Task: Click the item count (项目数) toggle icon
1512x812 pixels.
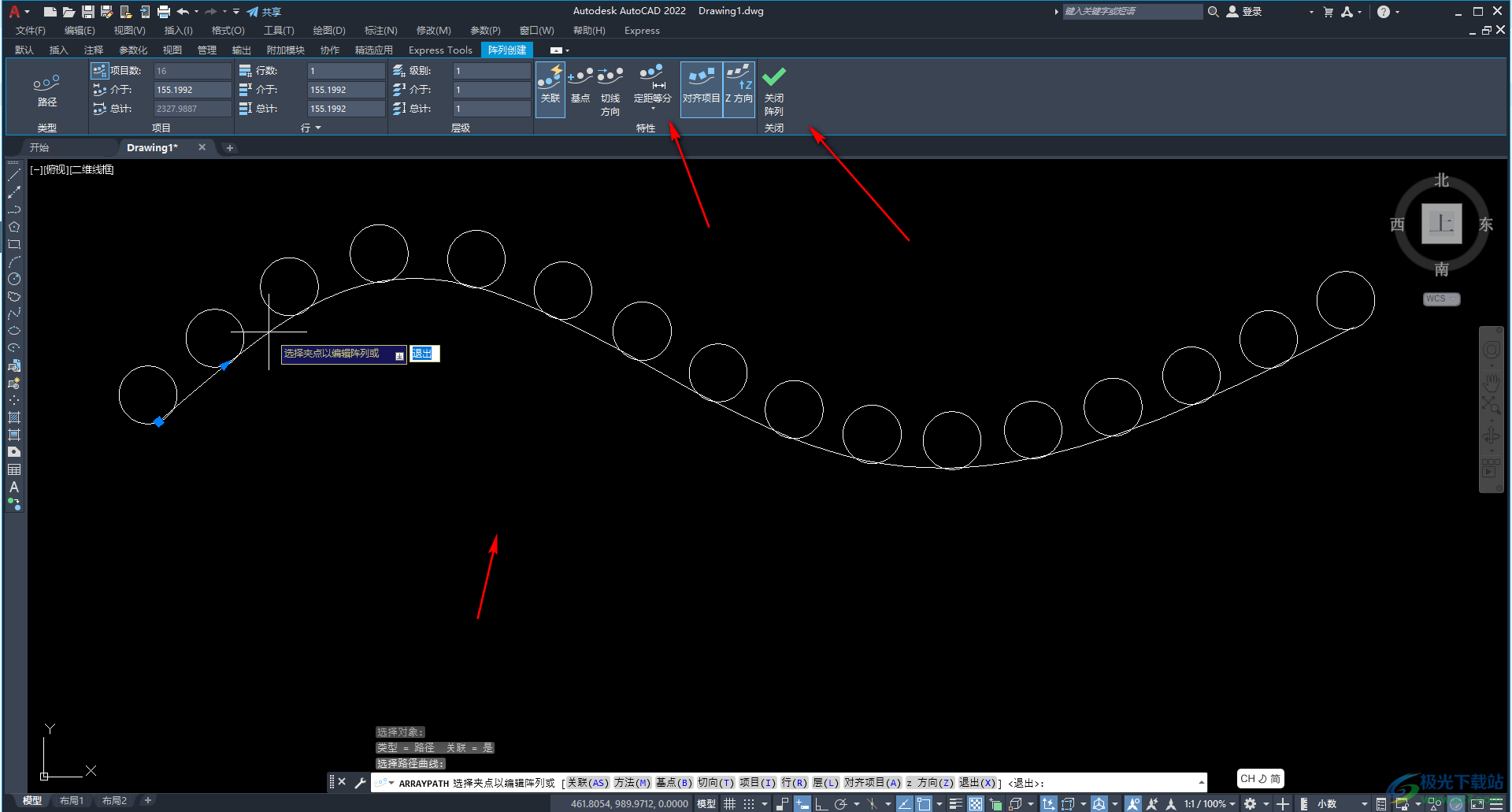Action: (99, 71)
